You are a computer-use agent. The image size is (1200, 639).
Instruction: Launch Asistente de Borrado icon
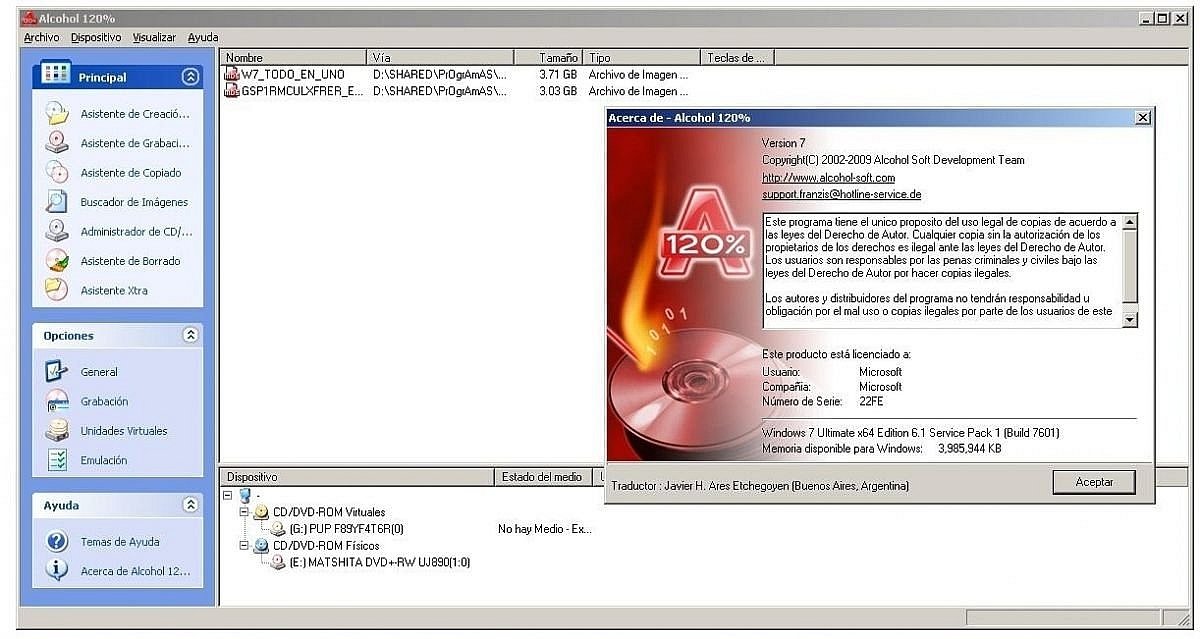click(x=56, y=261)
